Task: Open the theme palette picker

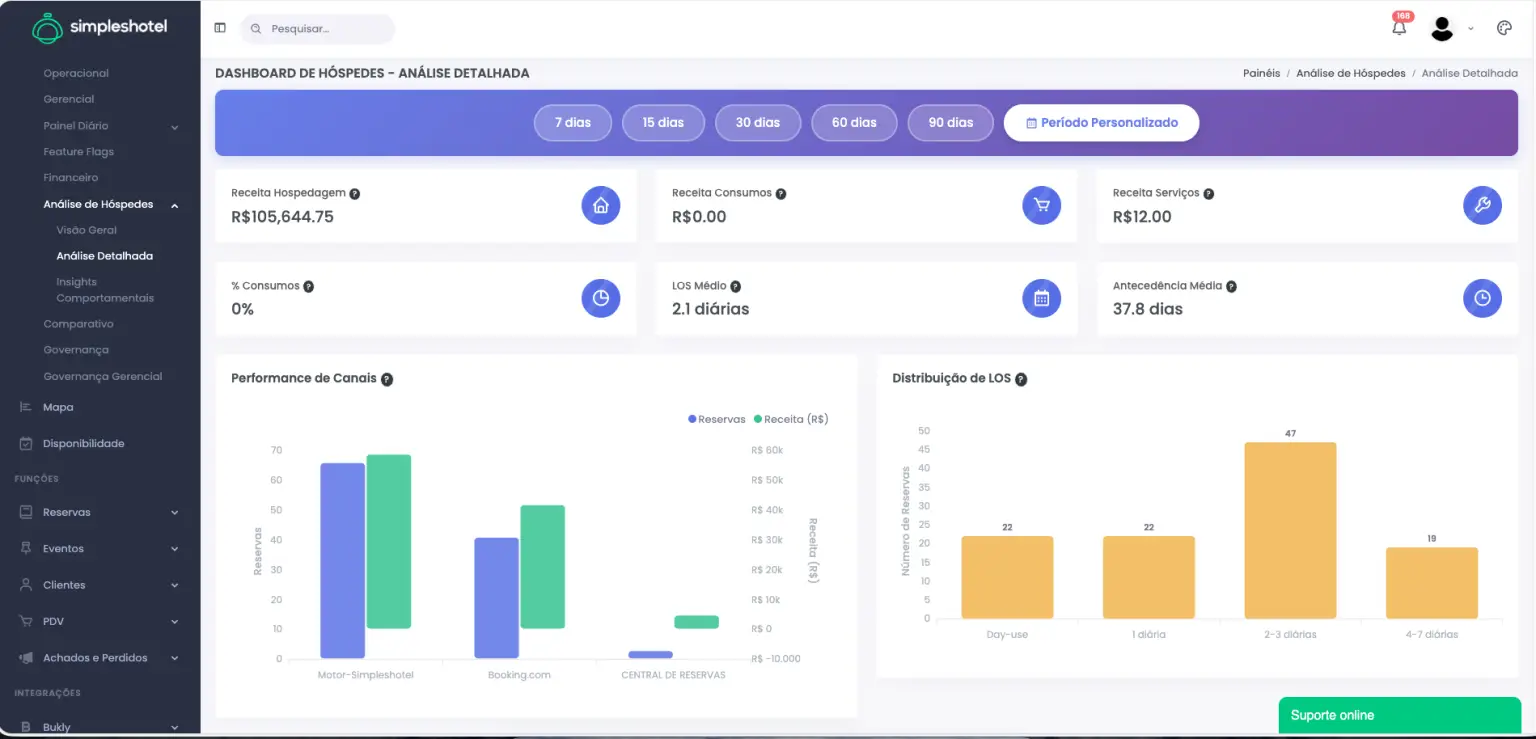Action: click(x=1505, y=27)
